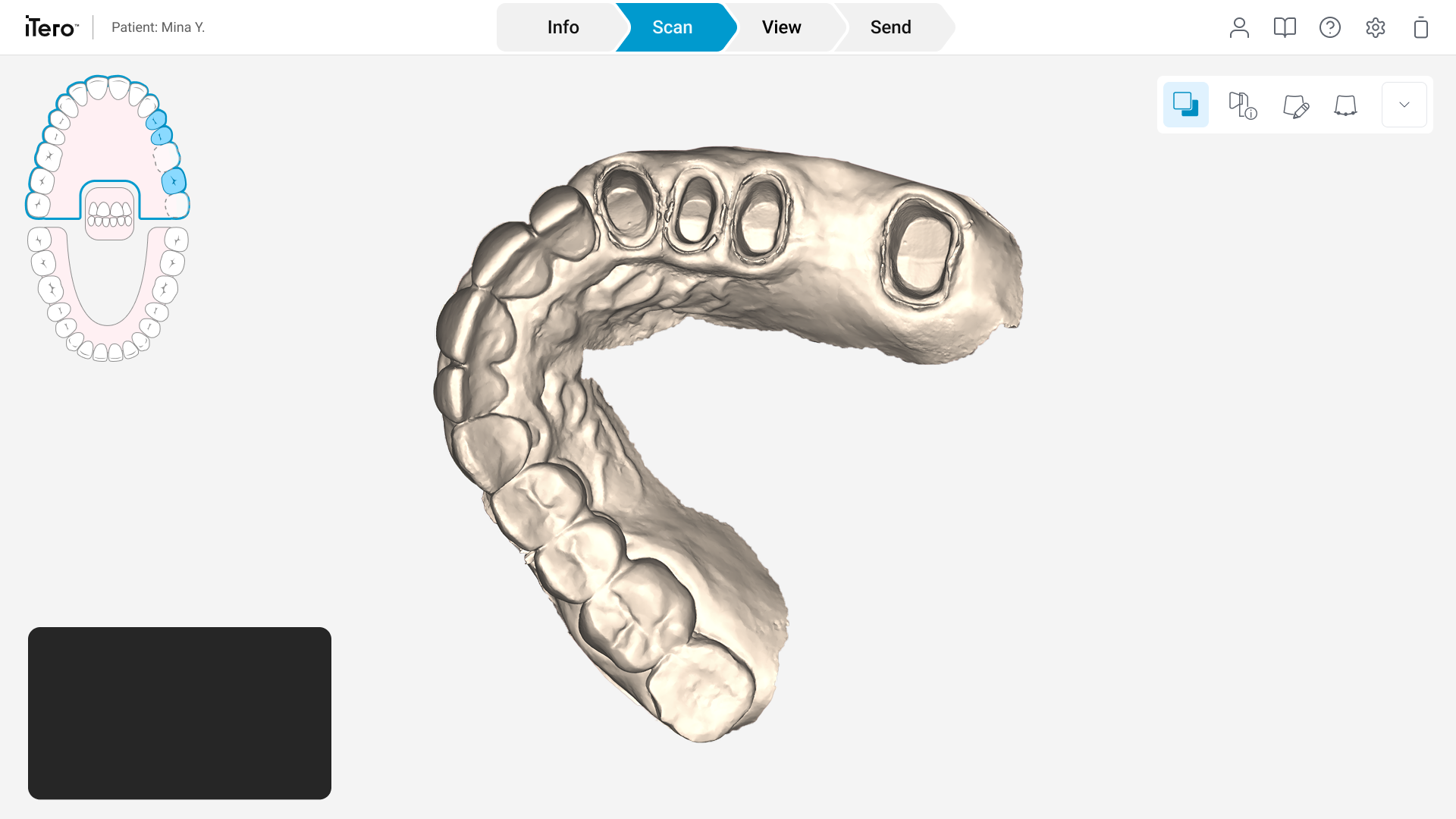Expand the toolbar dropdown chevron
1456x819 pixels.
point(1404,105)
